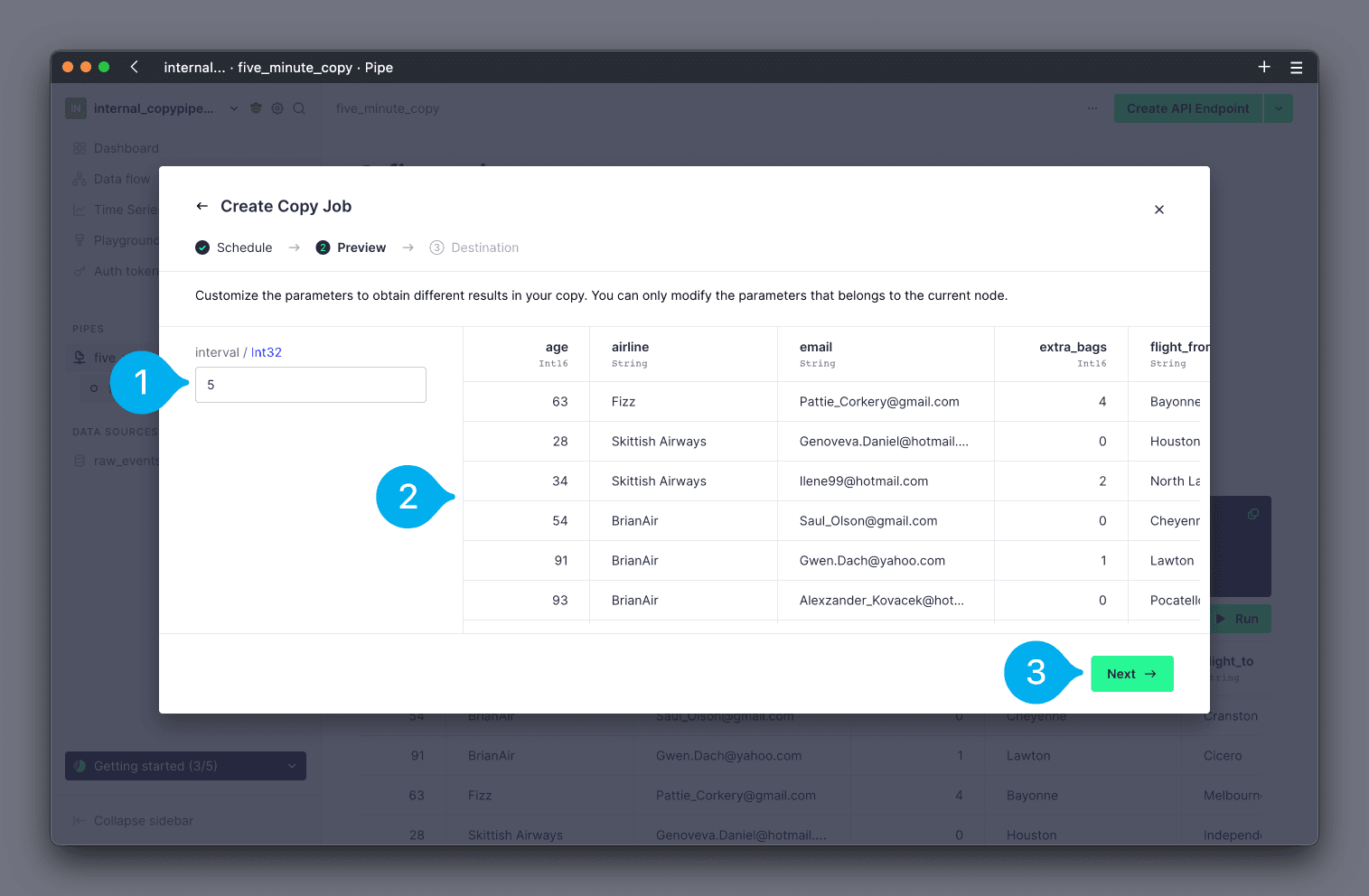
Task: Go to the Schedule step
Action: (x=234, y=247)
